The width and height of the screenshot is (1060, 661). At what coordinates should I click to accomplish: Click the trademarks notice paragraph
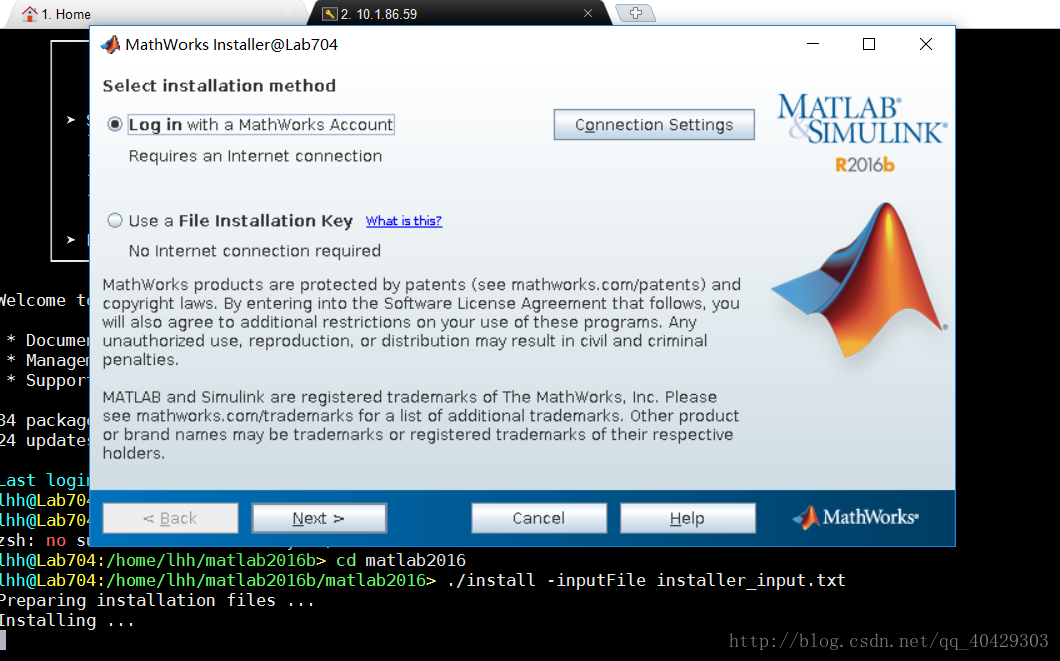(420, 425)
